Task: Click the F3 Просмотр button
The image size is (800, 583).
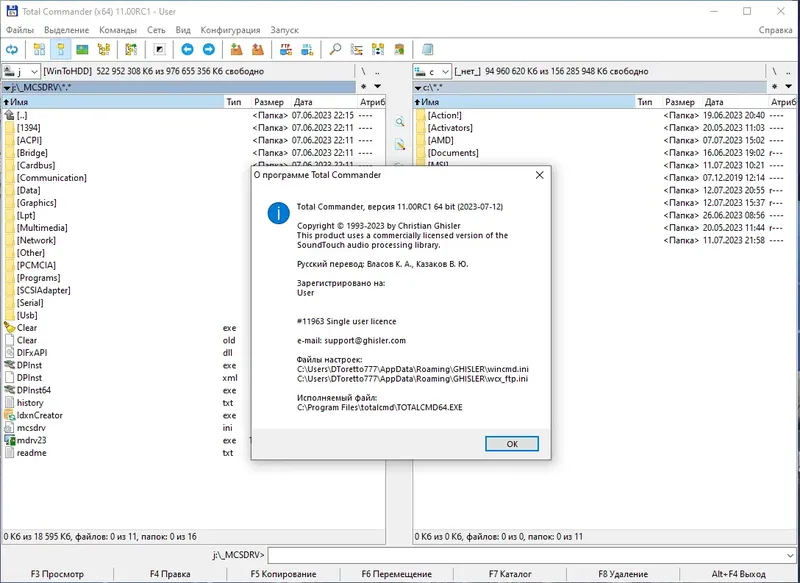Action: 57,574
